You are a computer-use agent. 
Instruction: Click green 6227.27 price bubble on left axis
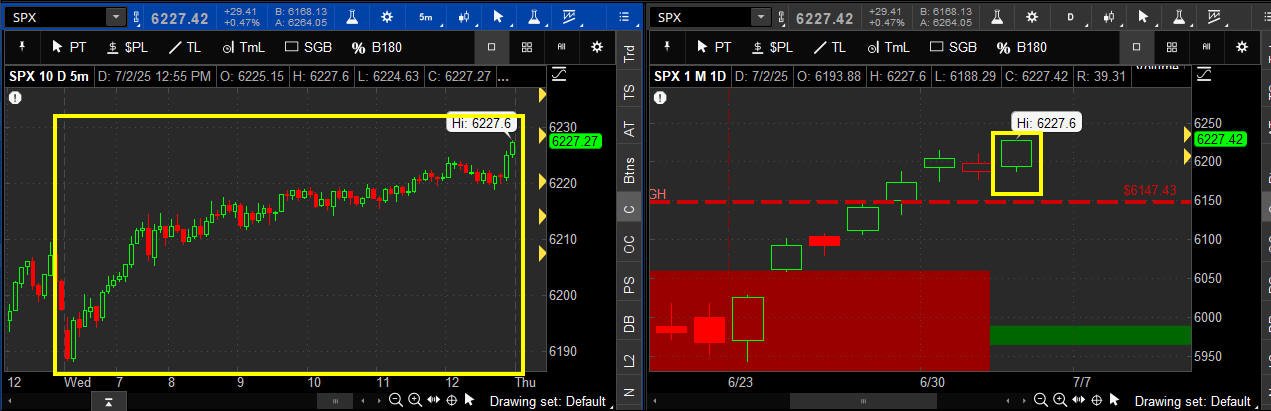tap(574, 142)
